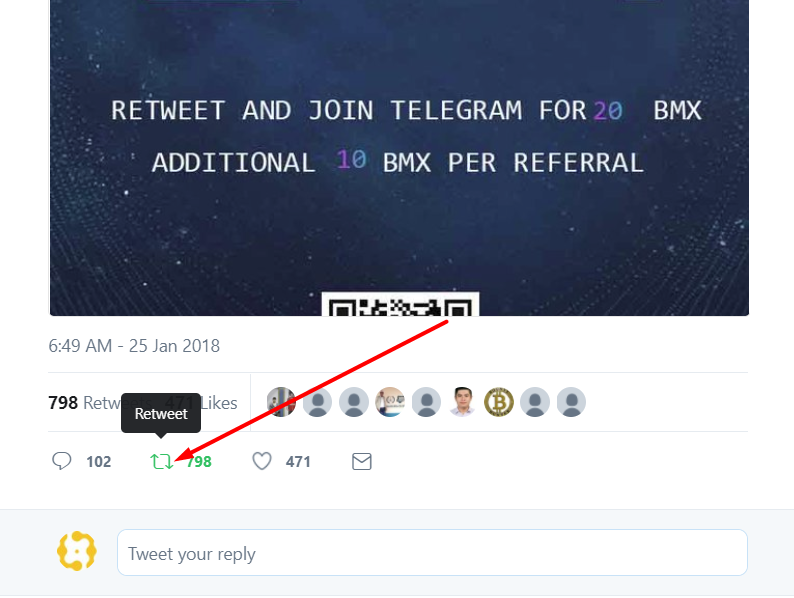Click the golden Bitcoin avatar

coord(499,403)
